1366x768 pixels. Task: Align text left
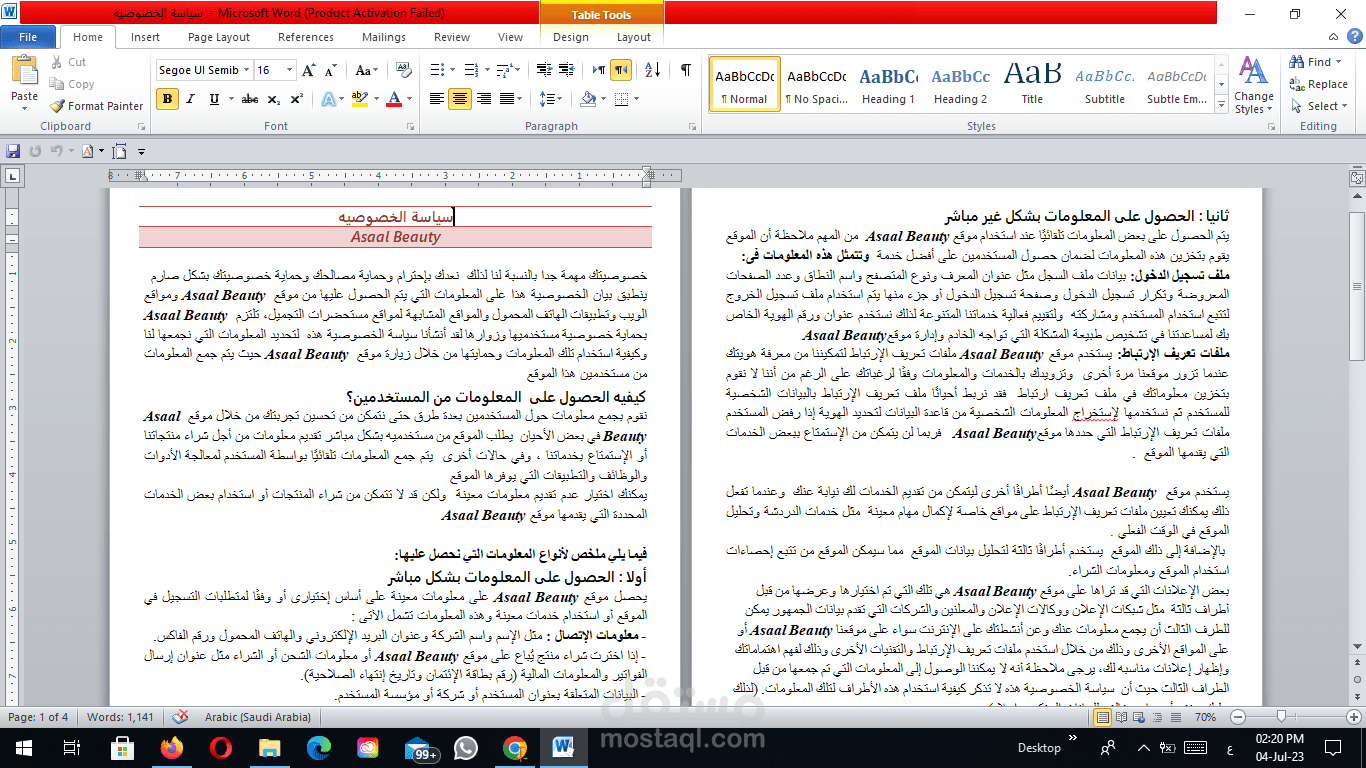coord(437,99)
